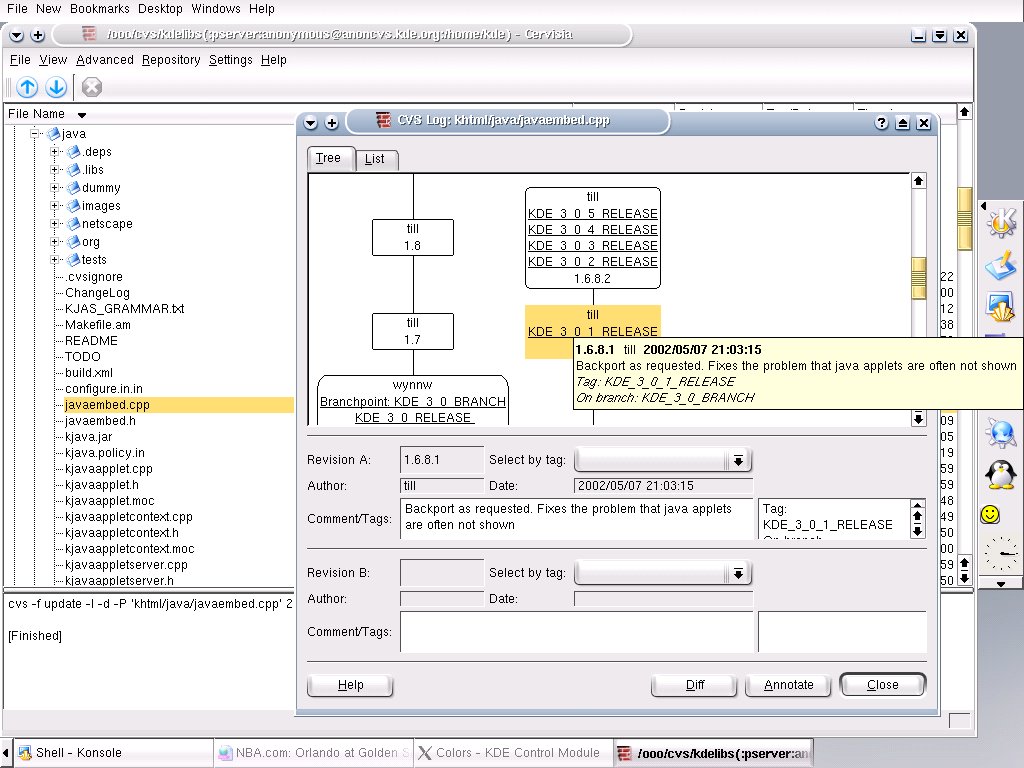Click the netscape folder icon
Viewport: 1024px width, 768px height.
(74, 223)
